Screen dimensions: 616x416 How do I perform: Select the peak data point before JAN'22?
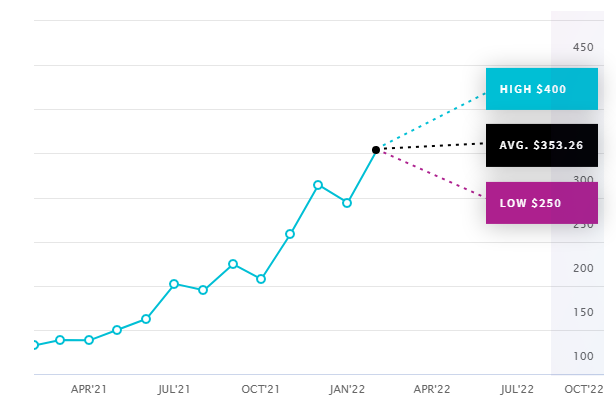coord(318,185)
